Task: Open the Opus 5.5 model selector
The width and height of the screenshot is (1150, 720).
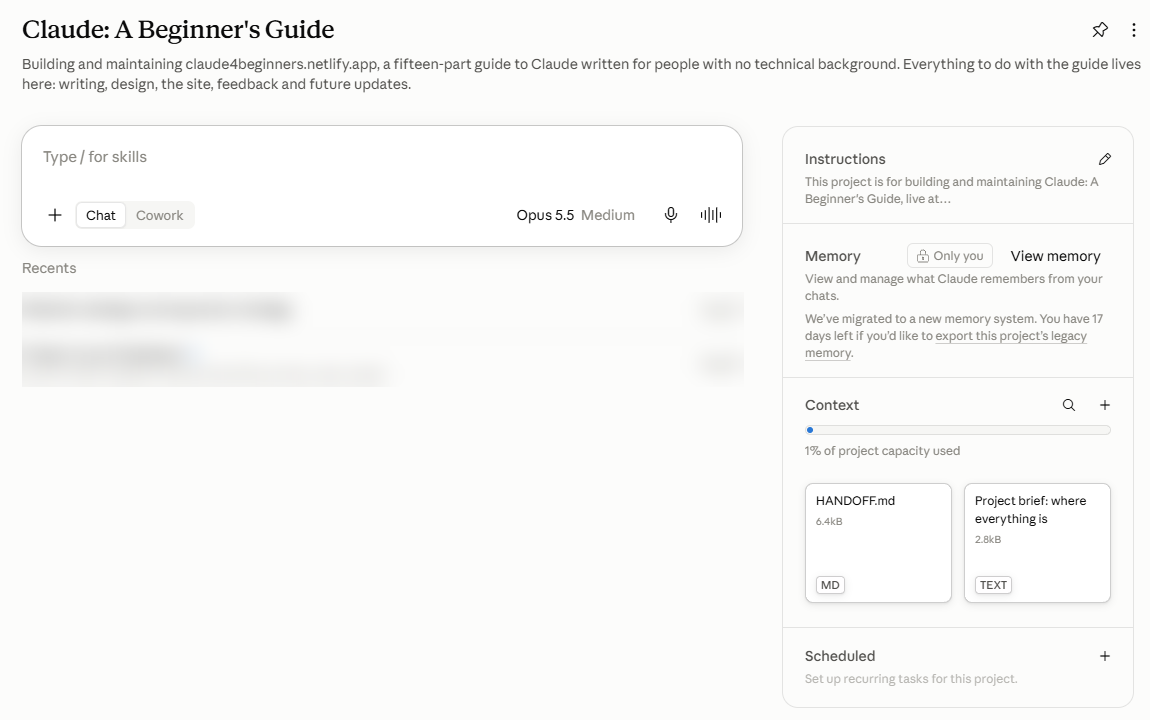Action: (x=545, y=215)
